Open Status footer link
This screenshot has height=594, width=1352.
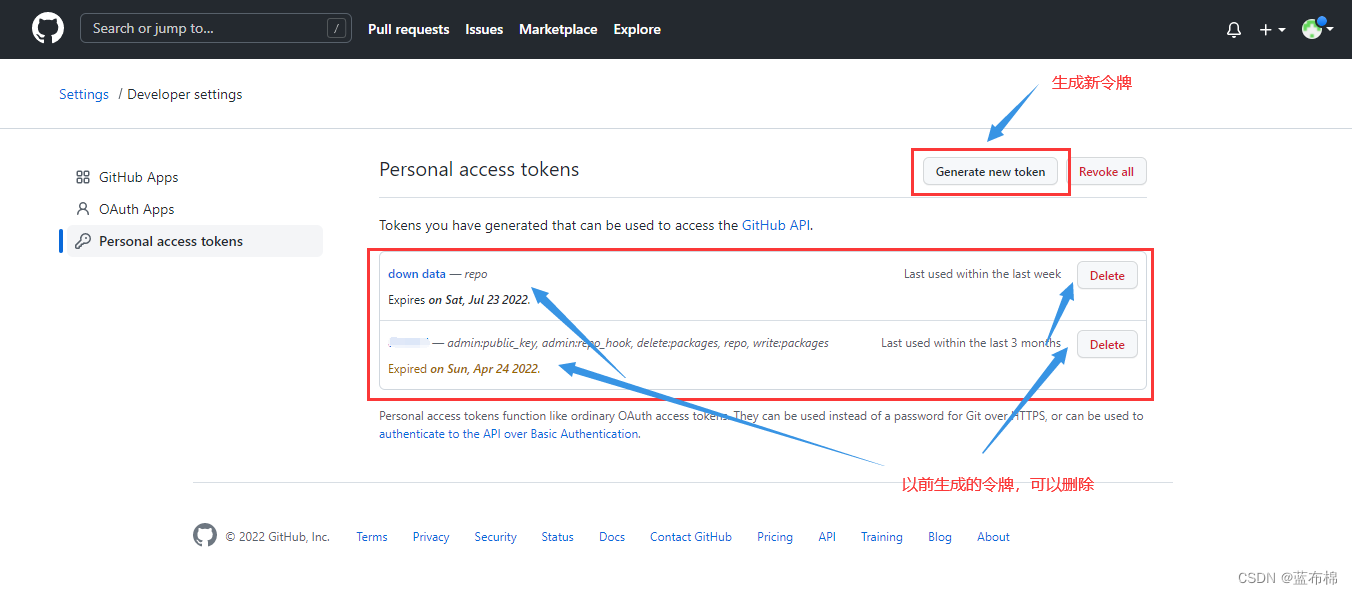(x=558, y=537)
